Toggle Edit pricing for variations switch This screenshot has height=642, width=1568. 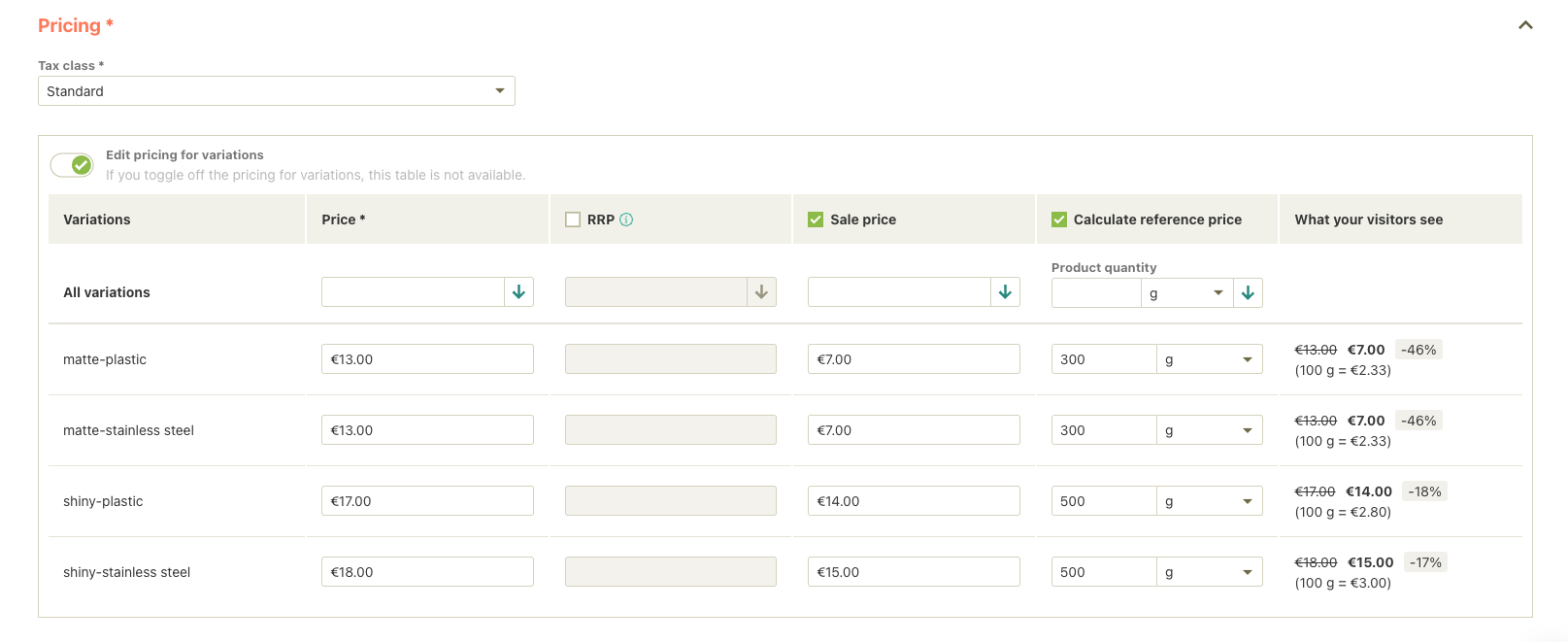[x=72, y=165]
